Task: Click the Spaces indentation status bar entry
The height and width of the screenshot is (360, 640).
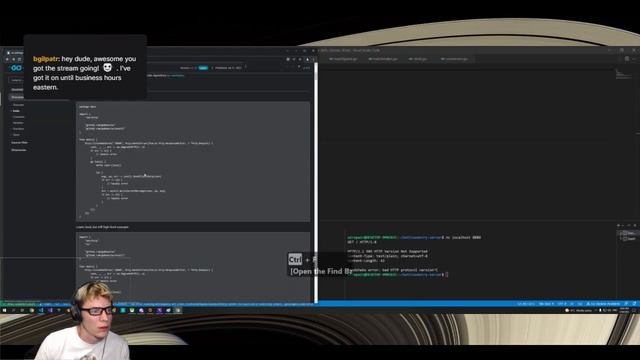Action: [x=546, y=304]
